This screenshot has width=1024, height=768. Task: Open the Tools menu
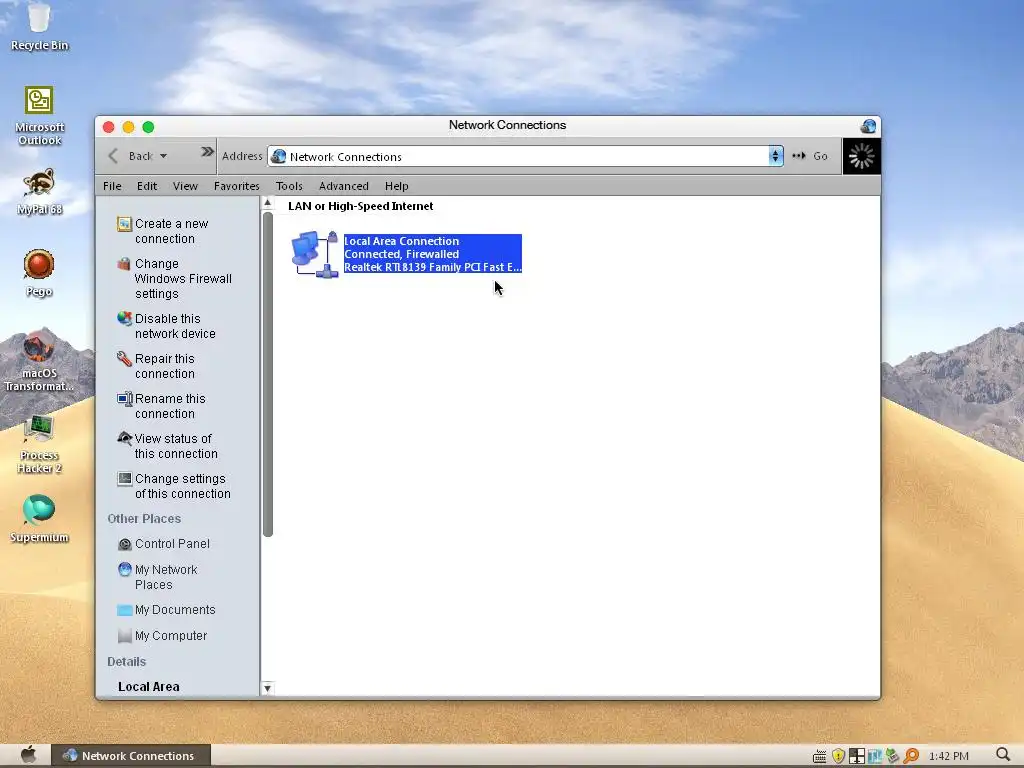click(x=289, y=186)
